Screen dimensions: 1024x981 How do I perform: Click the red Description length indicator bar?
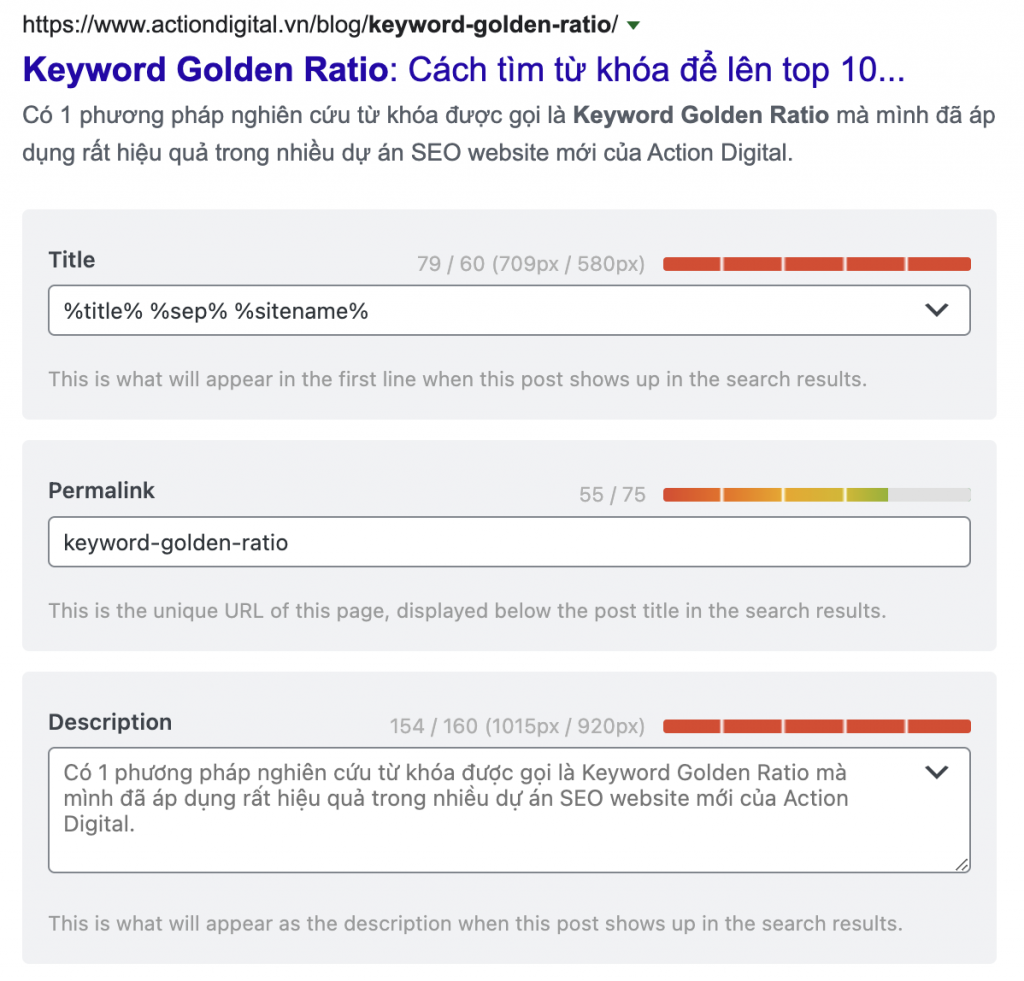click(x=816, y=726)
